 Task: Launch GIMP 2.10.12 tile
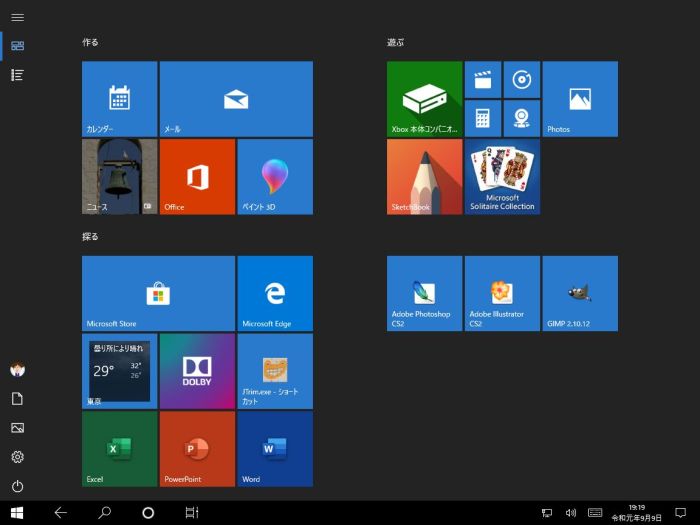579,292
